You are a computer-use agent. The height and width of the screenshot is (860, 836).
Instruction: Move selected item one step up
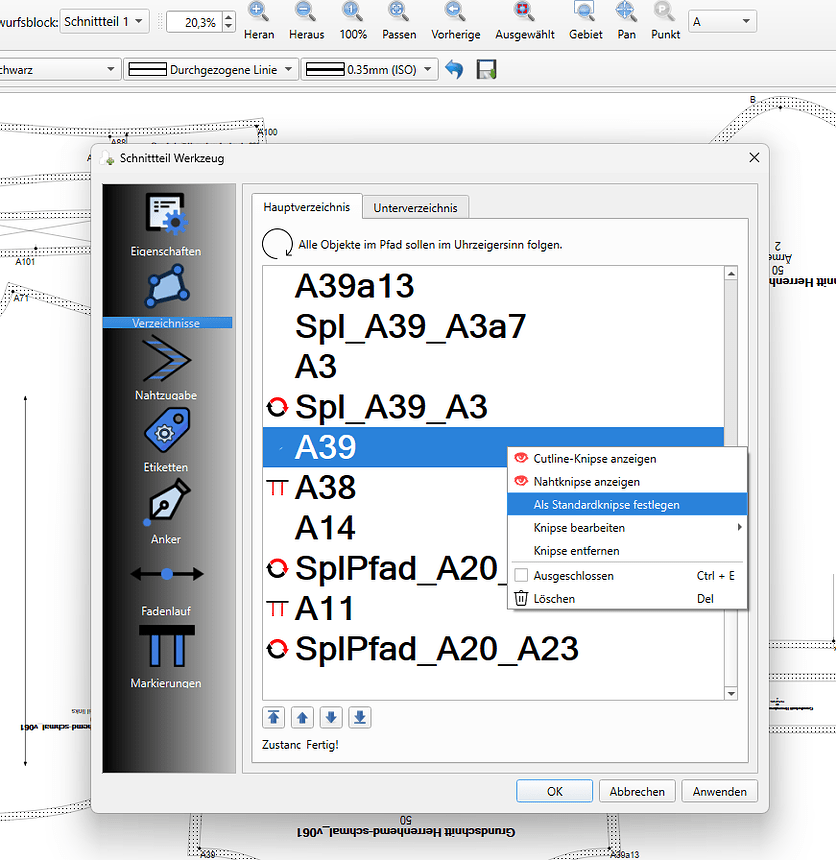tap(302, 717)
